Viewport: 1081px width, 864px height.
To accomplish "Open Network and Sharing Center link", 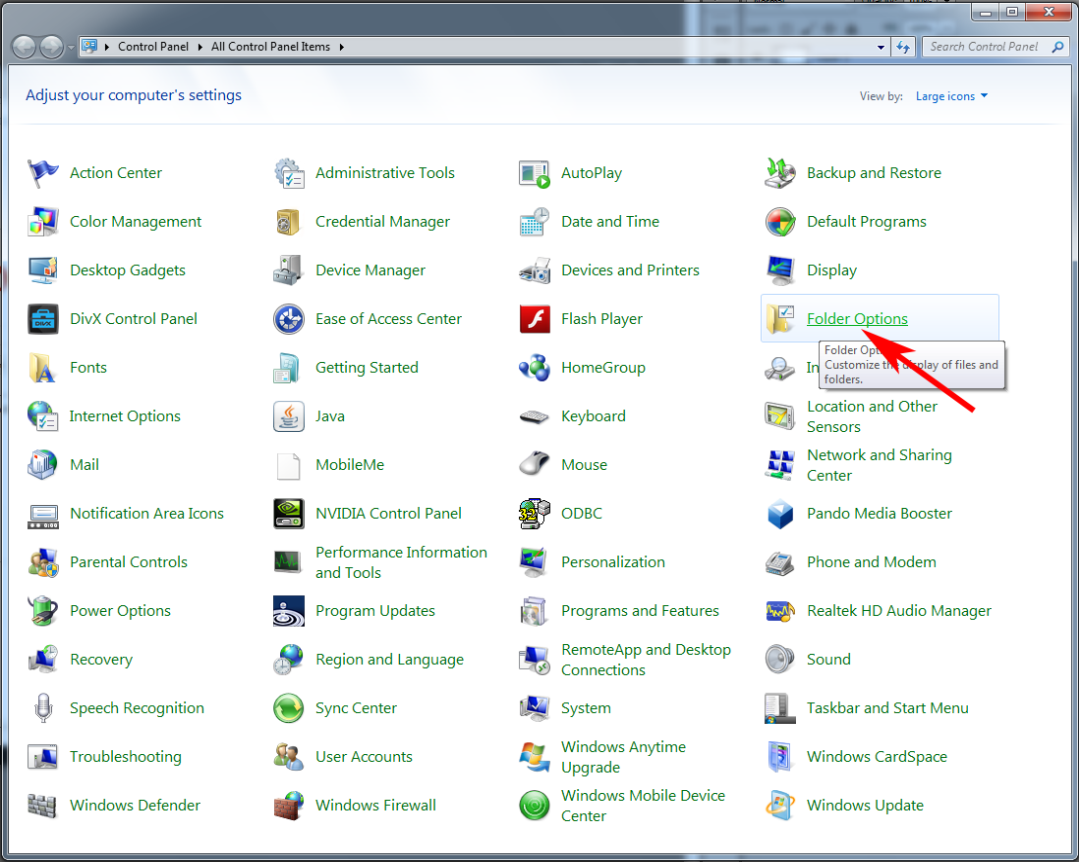I will pyautogui.click(x=879, y=465).
